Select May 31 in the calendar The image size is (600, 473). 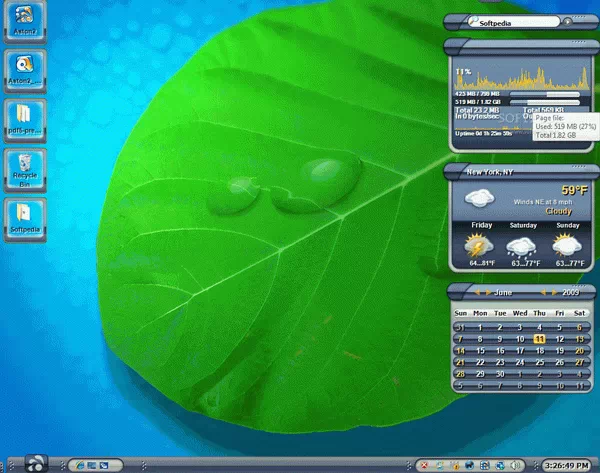(460, 328)
